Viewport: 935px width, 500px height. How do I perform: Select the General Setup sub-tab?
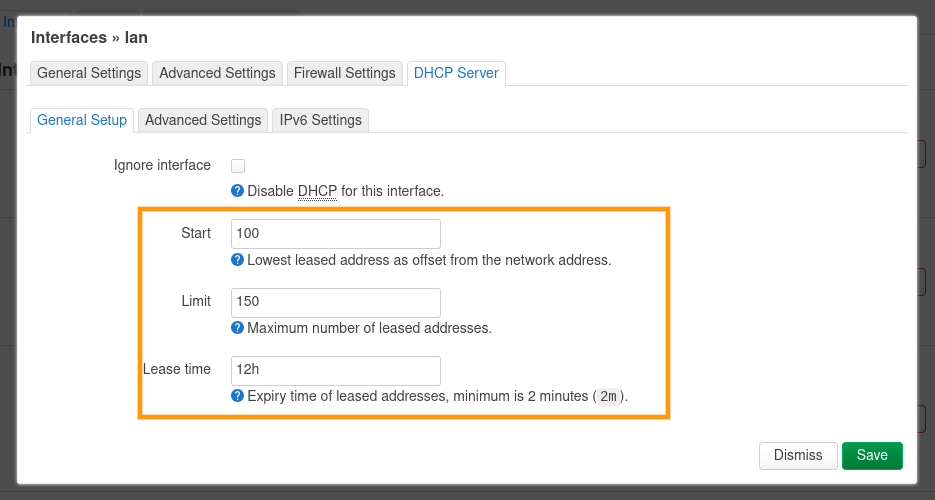pos(82,120)
